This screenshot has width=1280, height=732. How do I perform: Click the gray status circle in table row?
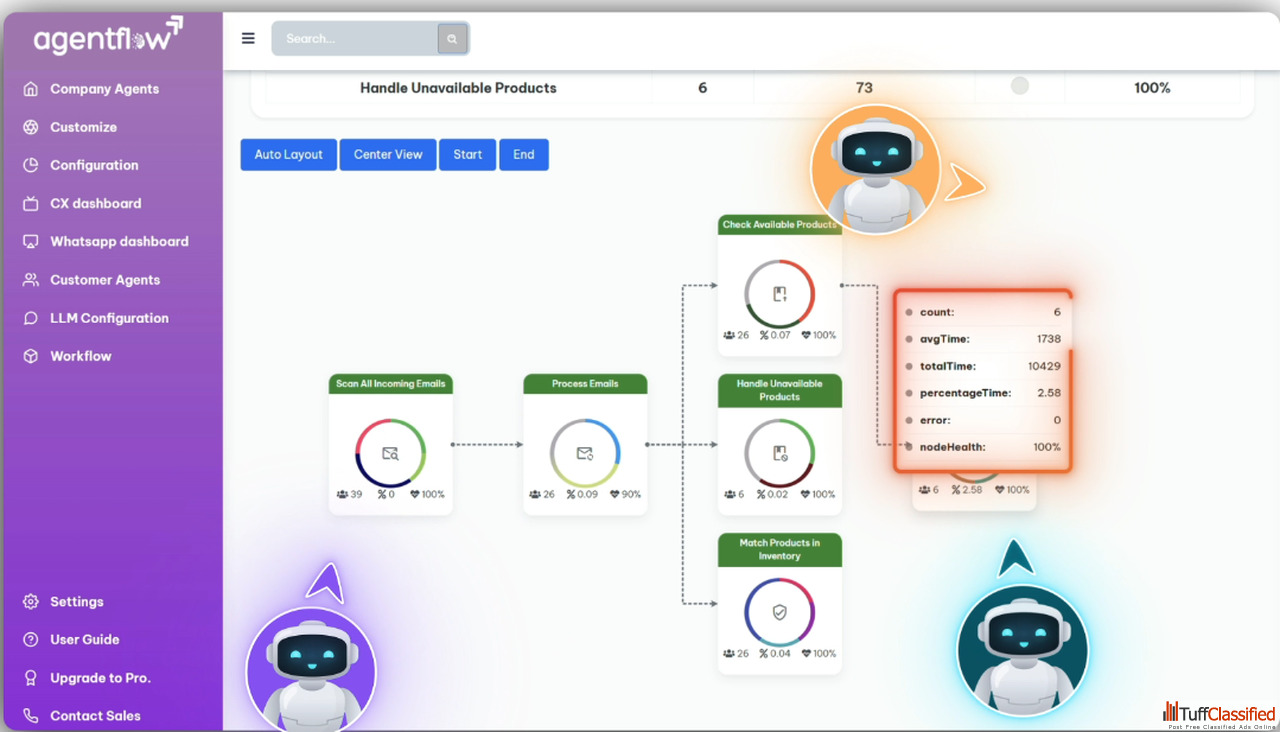1019,87
